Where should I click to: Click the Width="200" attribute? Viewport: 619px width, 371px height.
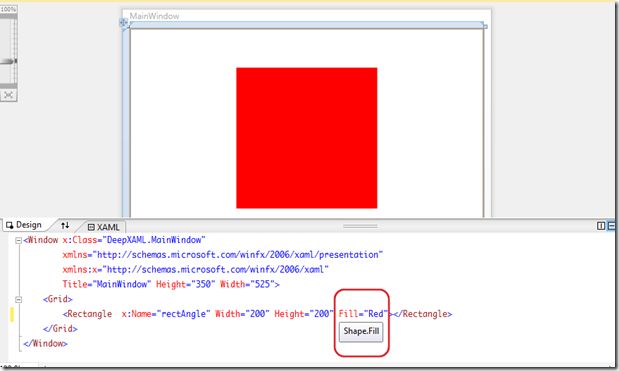point(242,314)
